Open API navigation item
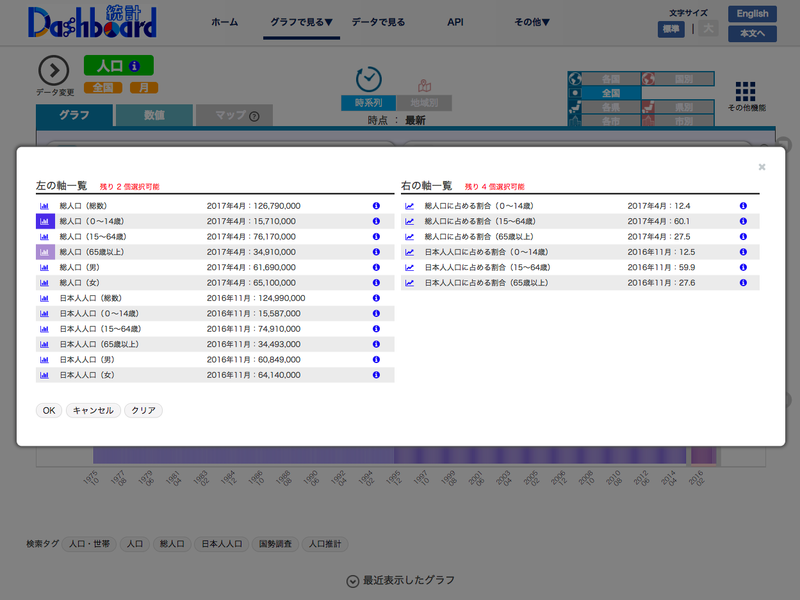Screen dimensions: 800x600 pyautogui.click(x=455, y=22)
